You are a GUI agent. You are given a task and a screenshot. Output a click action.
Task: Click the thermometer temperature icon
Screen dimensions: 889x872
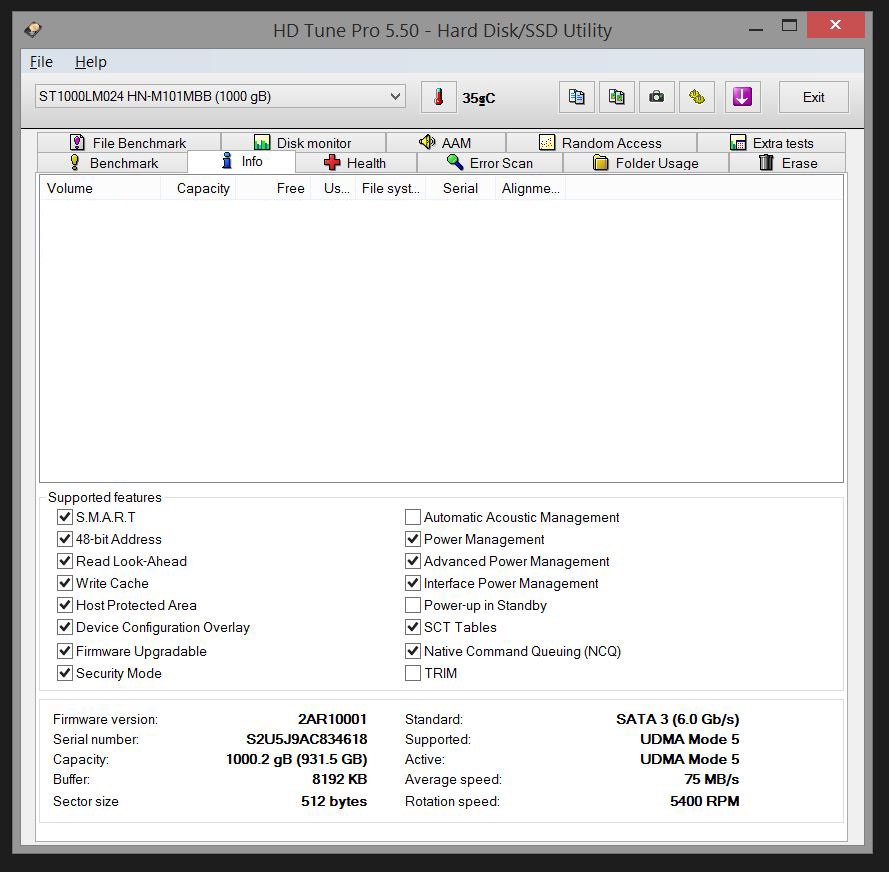click(438, 98)
